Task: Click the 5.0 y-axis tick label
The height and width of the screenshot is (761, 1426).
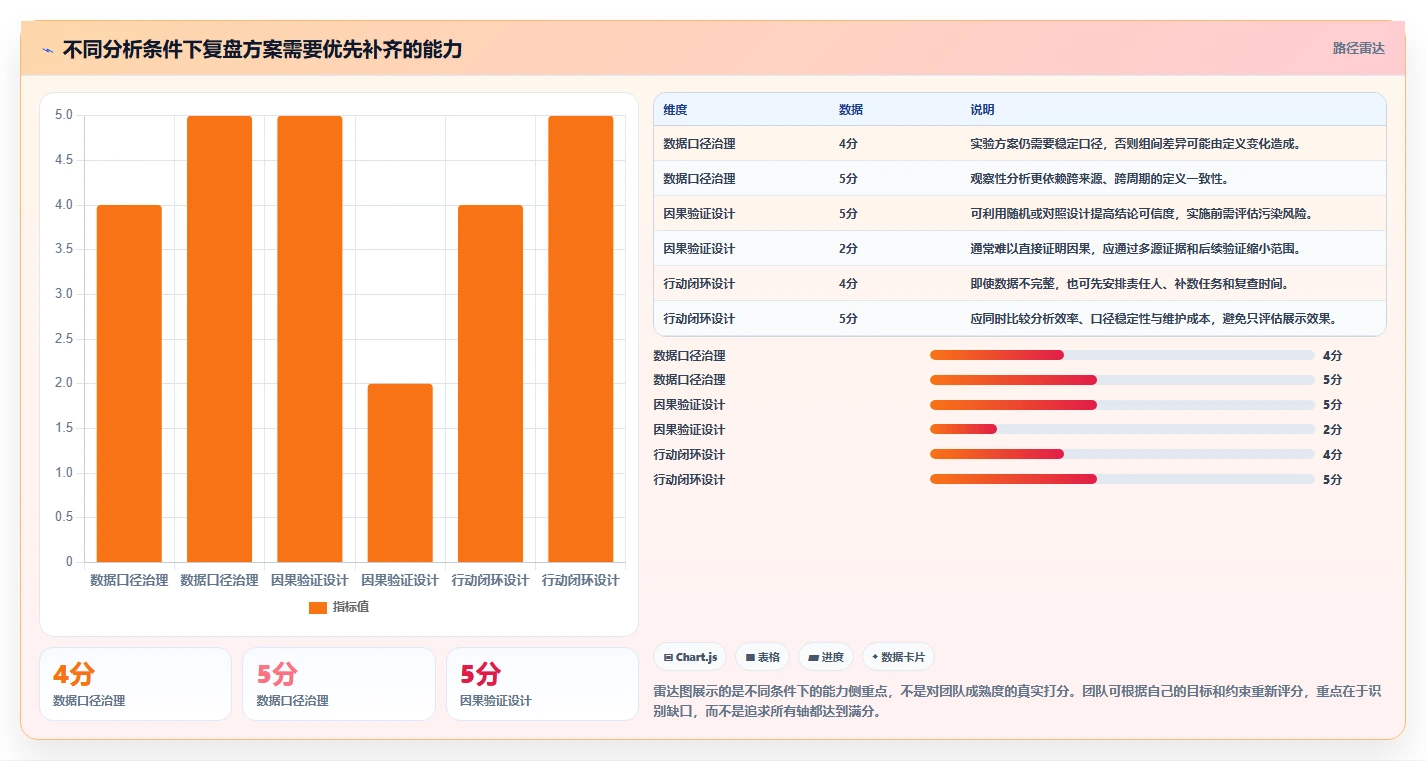Action: 63,115
